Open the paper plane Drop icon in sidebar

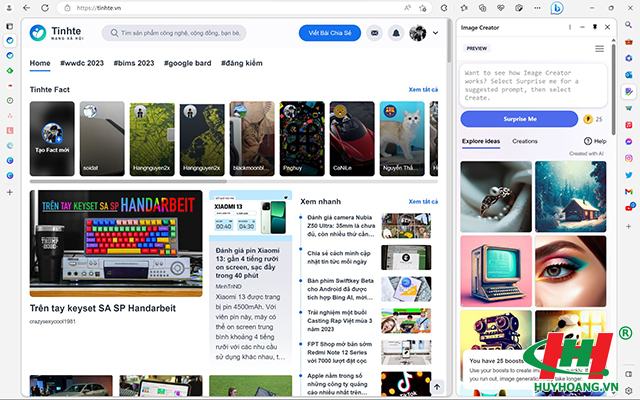coord(629,108)
